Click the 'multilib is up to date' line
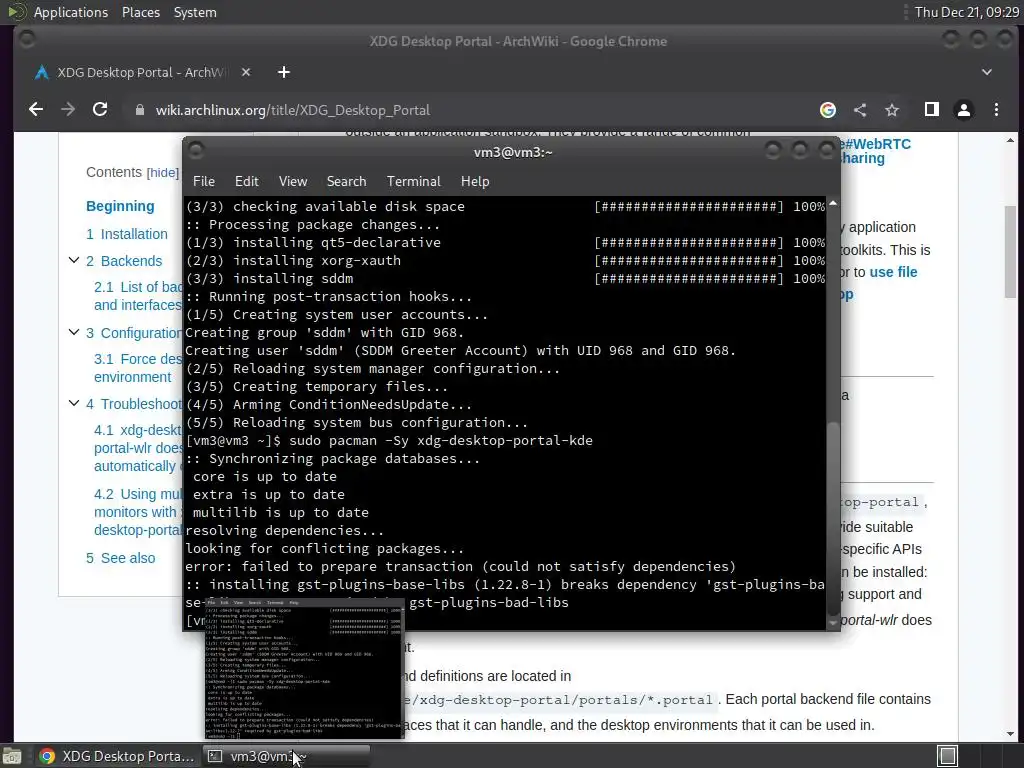1024x768 pixels. tap(280, 513)
